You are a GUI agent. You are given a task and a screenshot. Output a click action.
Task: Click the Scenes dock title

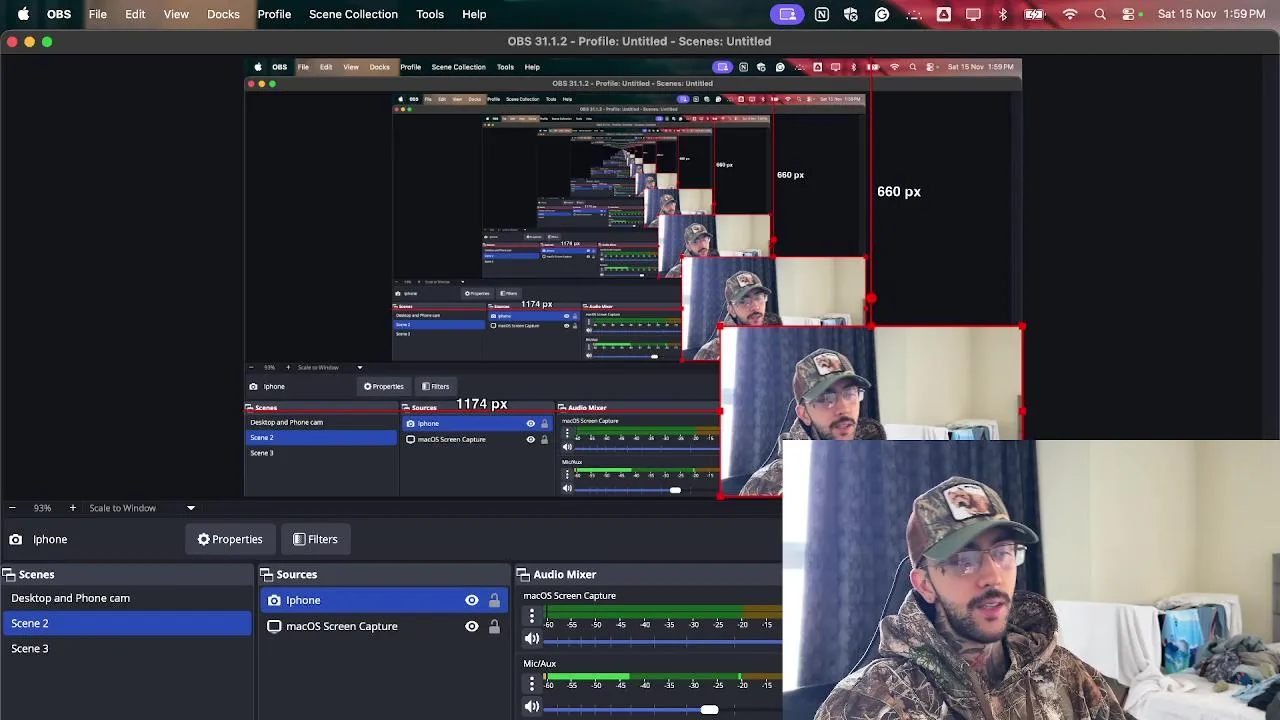click(x=36, y=574)
